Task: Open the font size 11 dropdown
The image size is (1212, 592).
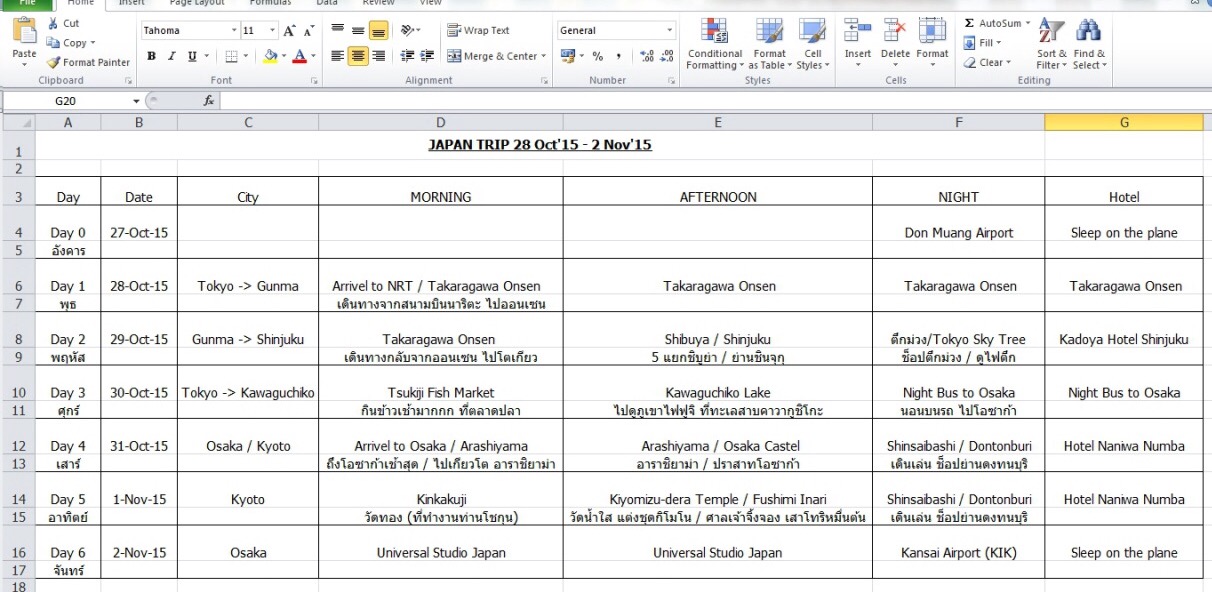Action: [x=274, y=31]
